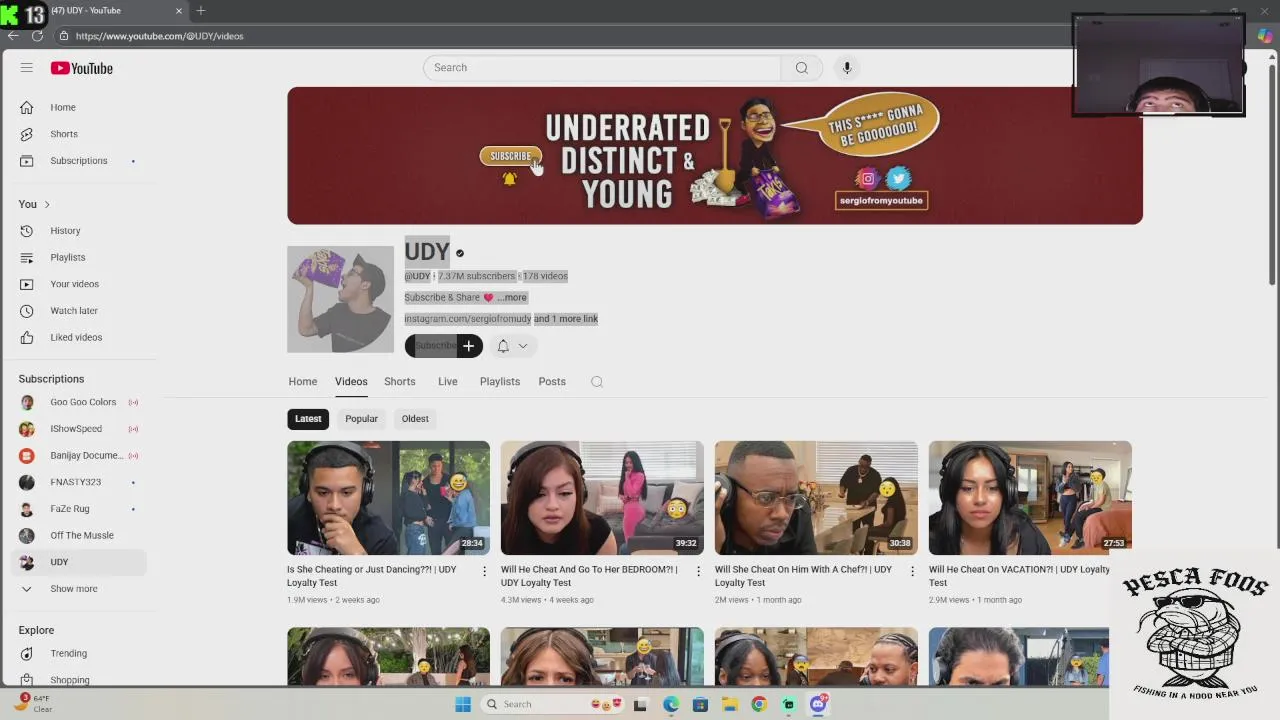
Task: Expand channel description with ...more
Action: (511, 297)
